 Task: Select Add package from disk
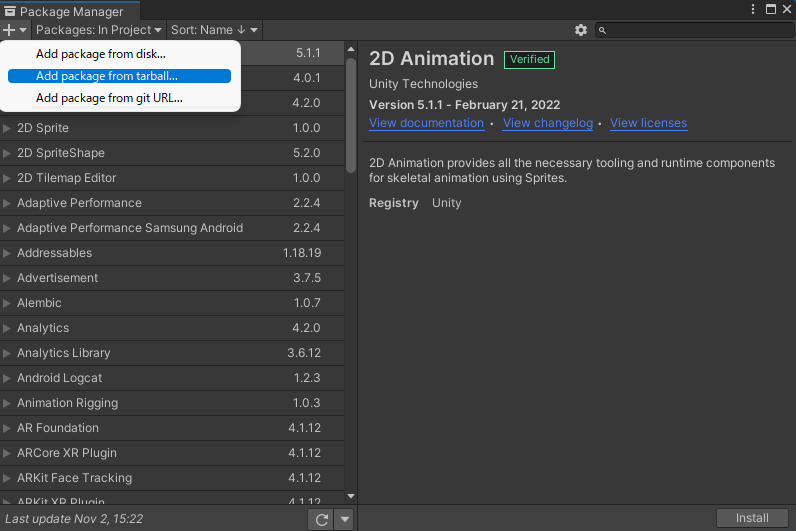pos(100,54)
